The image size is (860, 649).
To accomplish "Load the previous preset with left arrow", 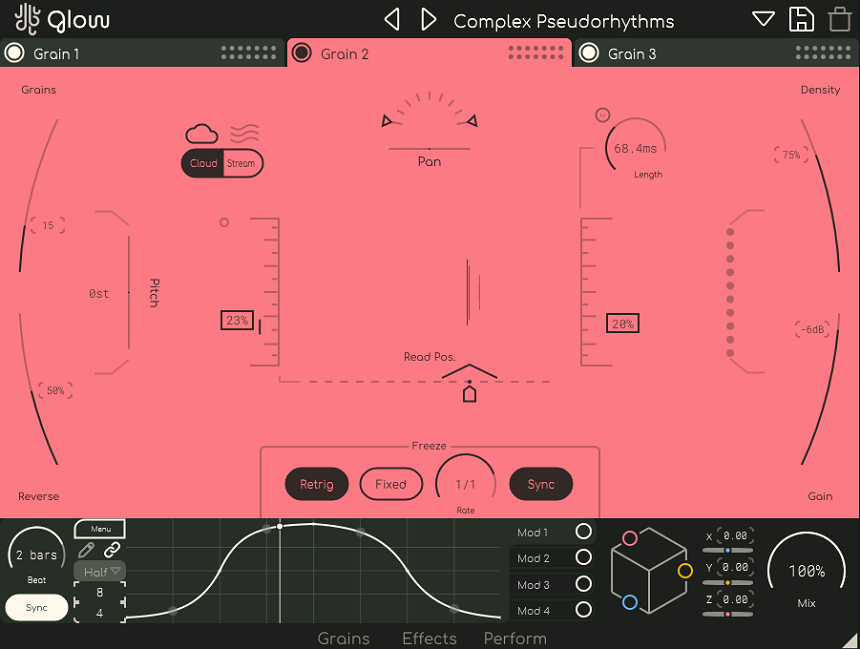I will [392, 20].
